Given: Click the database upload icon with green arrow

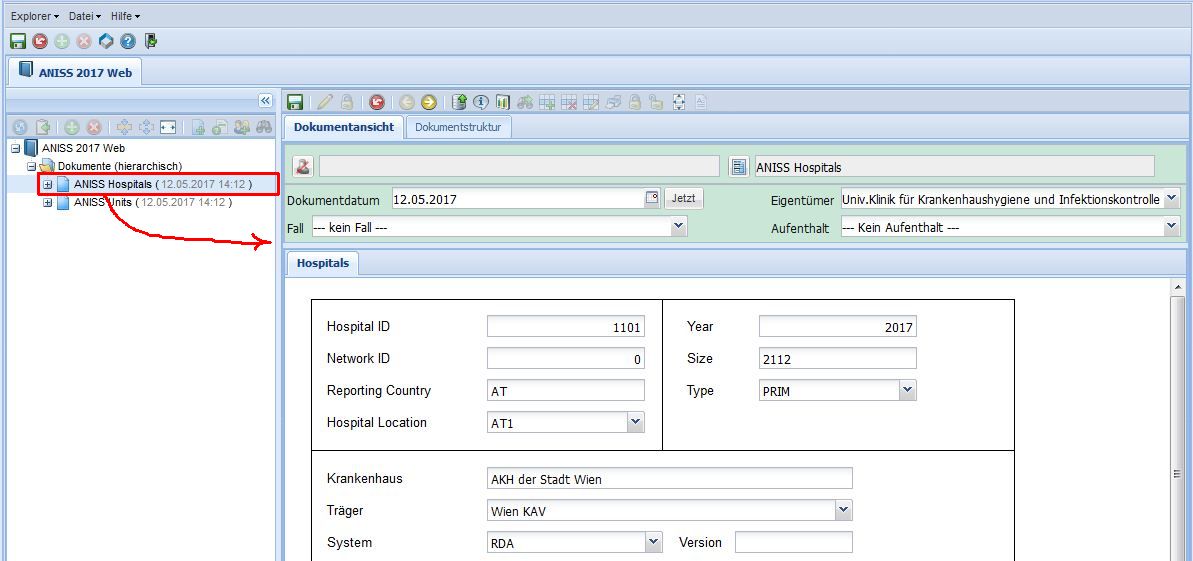Looking at the screenshot, I should [x=459, y=102].
